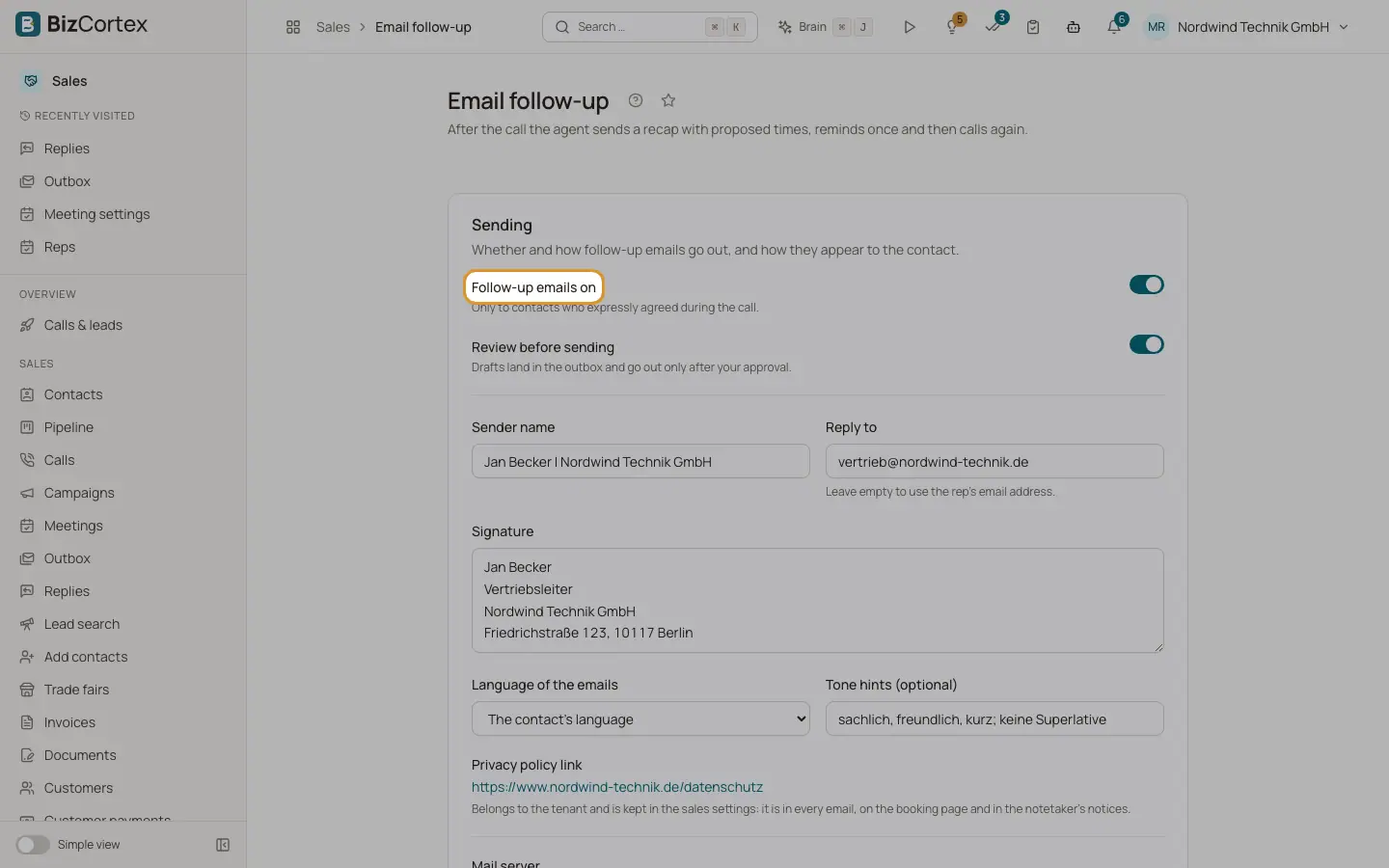Star the Email follow-up page as favorite
Image resolution: width=1389 pixels, height=868 pixels.
click(668, 100)
